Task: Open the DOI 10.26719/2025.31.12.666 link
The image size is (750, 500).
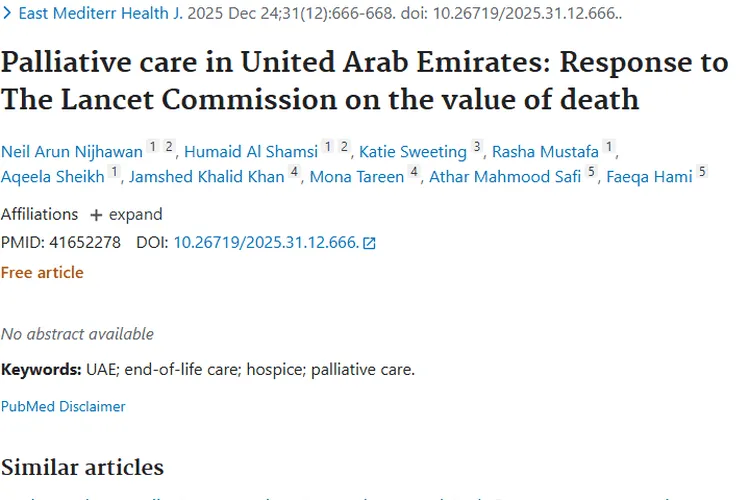Action: click(x=265, y=242)
